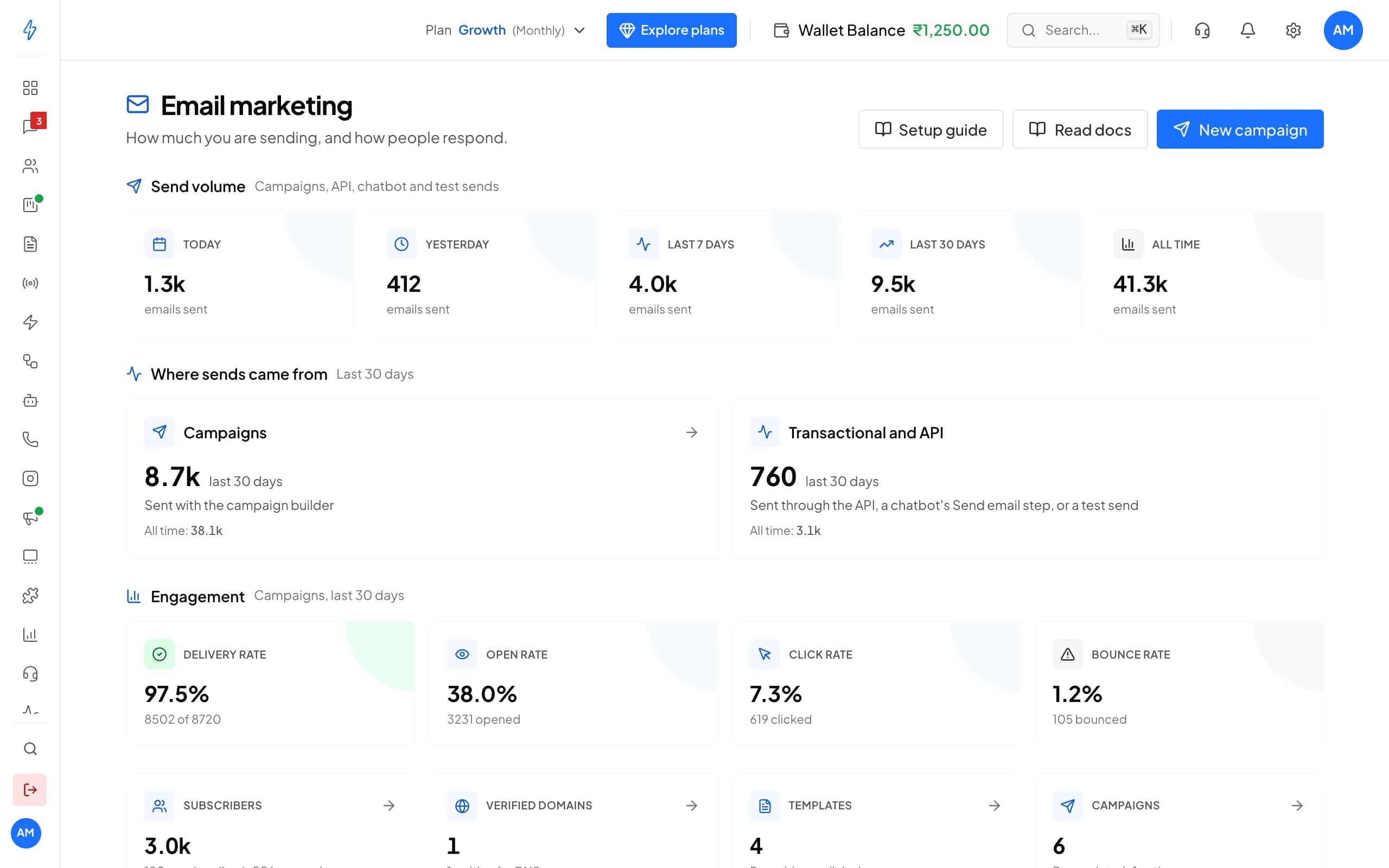Click the Today 1.3k emails sent value
The image size is (1389, 868).
click(x=165, y=284)
